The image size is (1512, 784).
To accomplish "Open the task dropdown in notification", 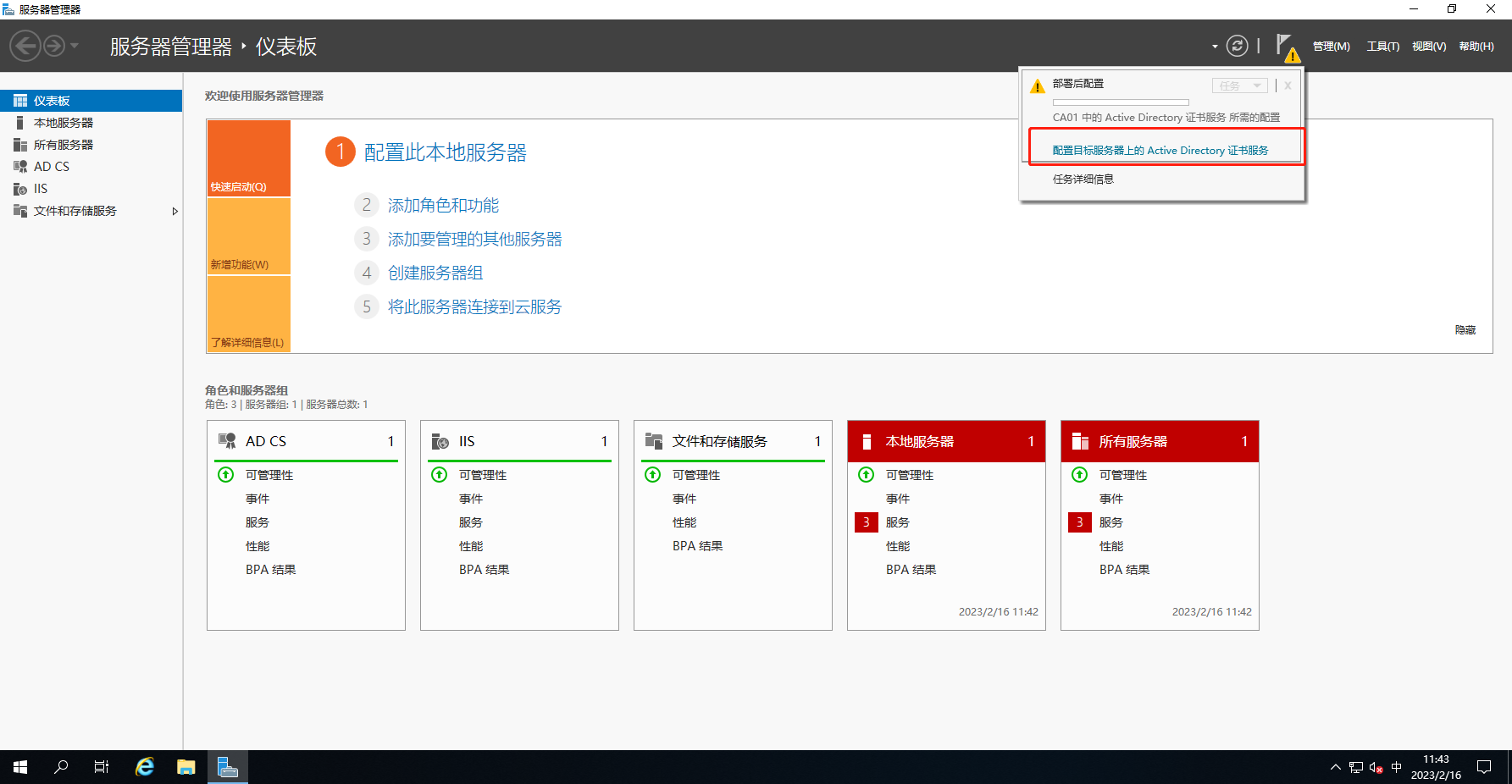I will tap(1239, 86).
